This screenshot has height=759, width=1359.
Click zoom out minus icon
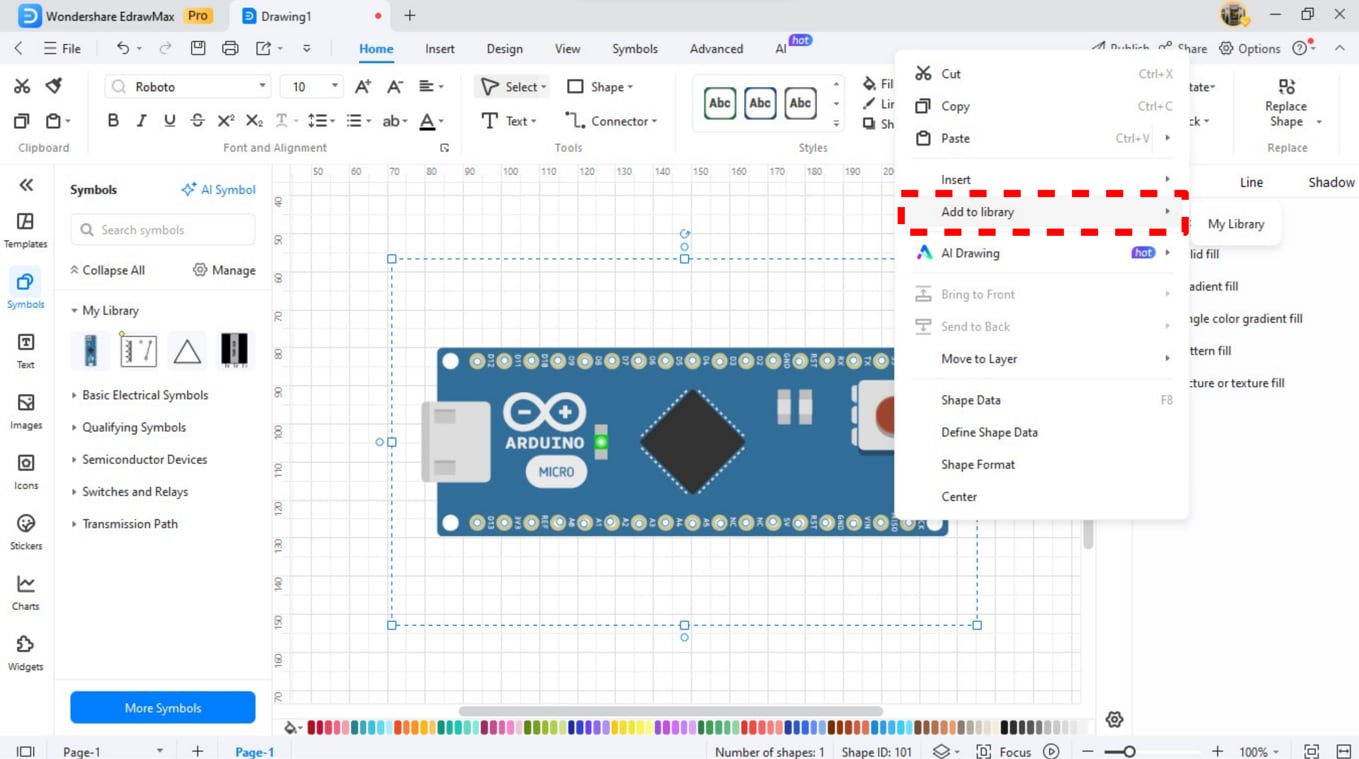[1088, 751]
